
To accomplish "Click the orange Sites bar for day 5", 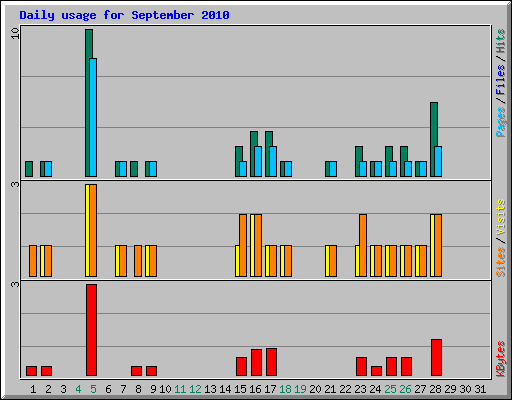I will (93, 230).
